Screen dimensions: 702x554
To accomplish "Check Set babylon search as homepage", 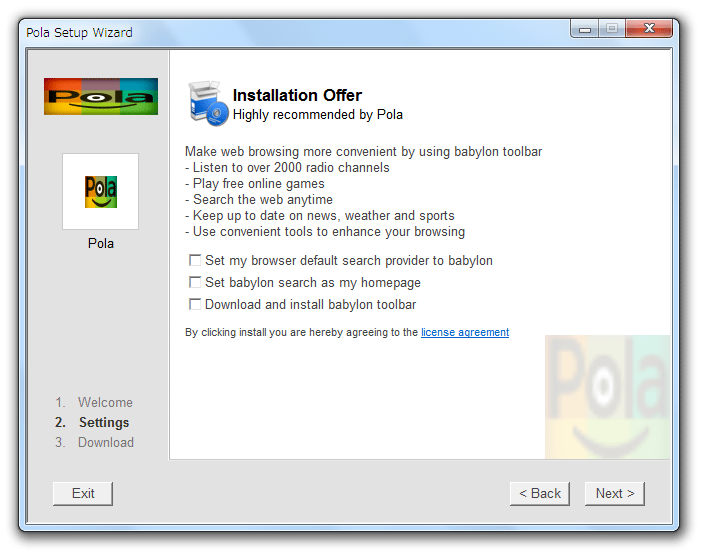I will click(195, 282).
